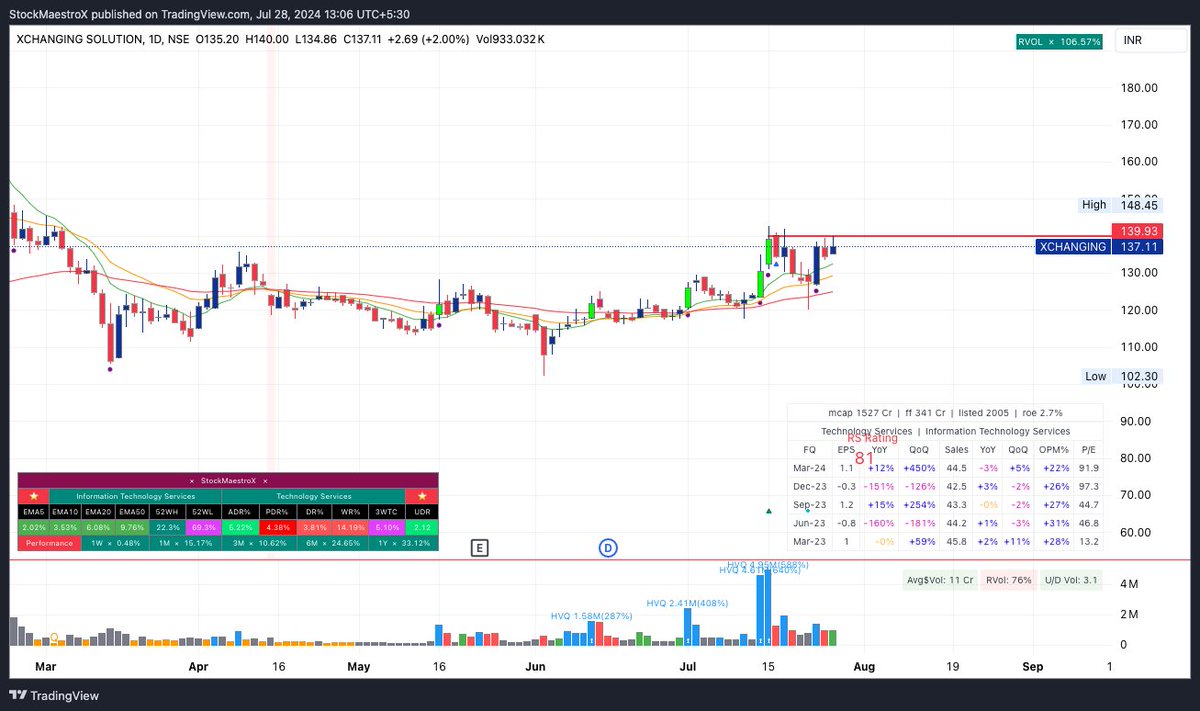Click the left star icon in StockMaestroX panel
The width and height of the screenshot is (1200, 711).
point(33,496)
